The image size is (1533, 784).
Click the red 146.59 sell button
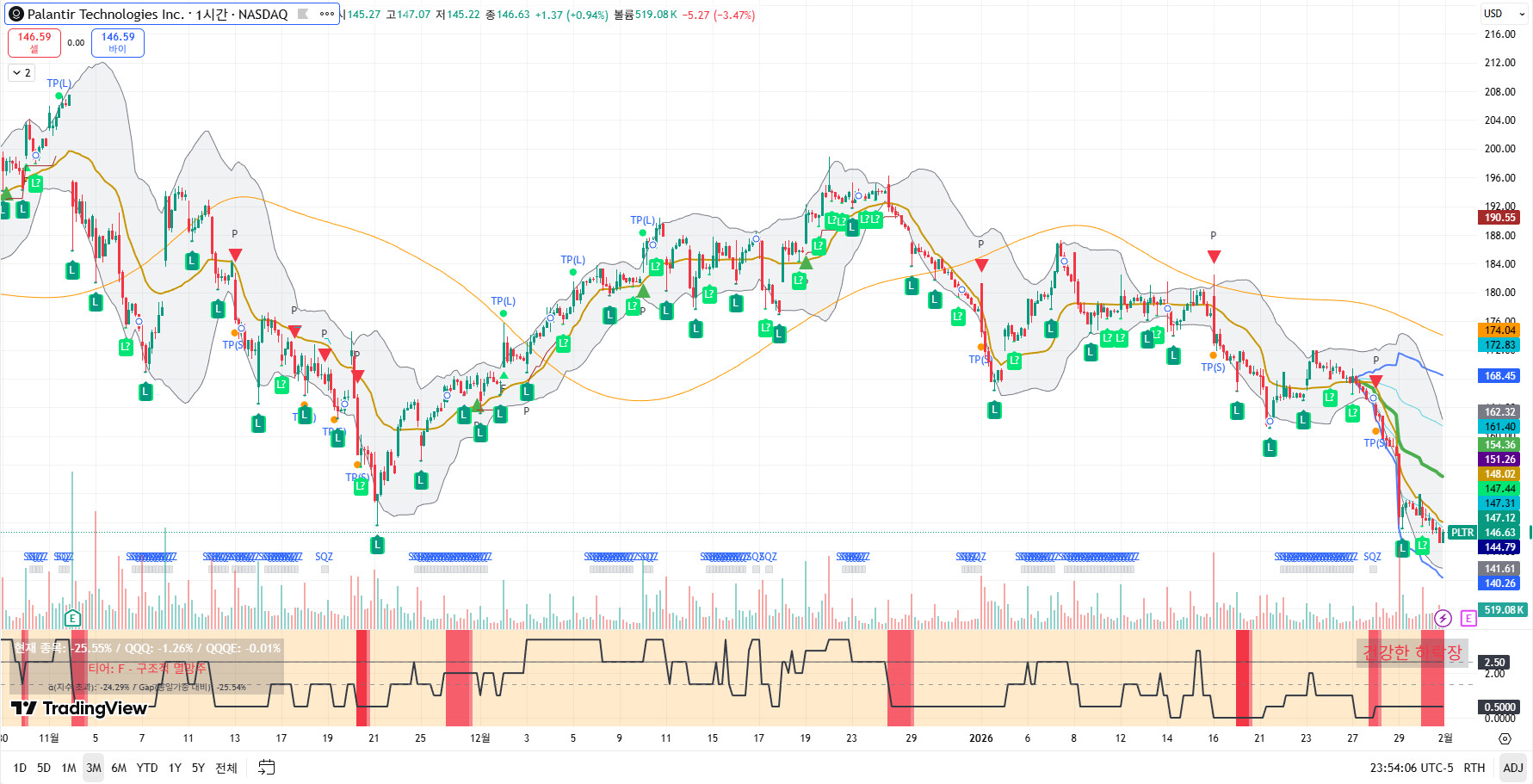[34, 42]
